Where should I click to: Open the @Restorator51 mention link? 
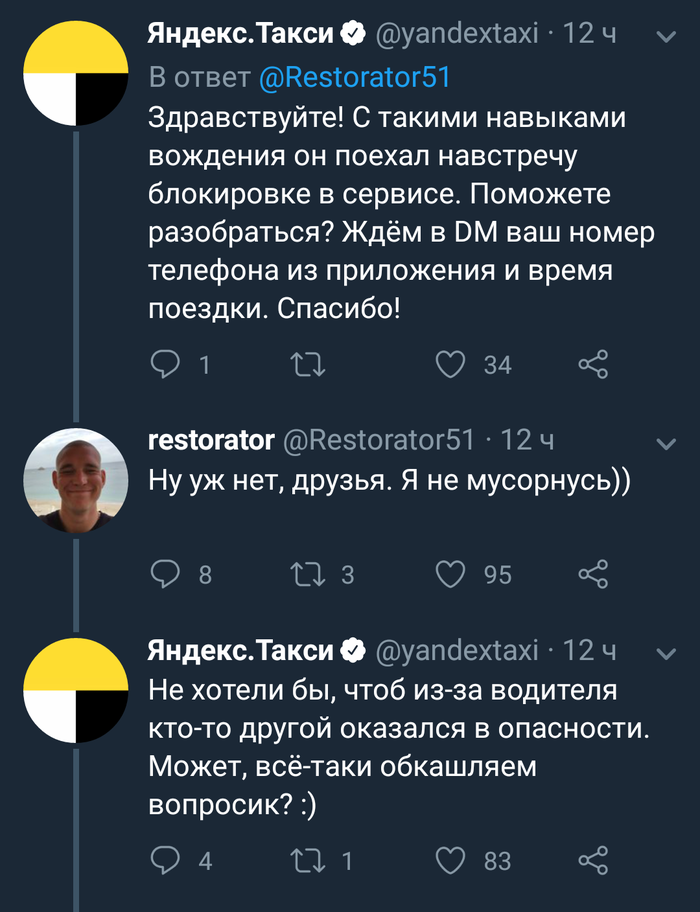point(357,77)
